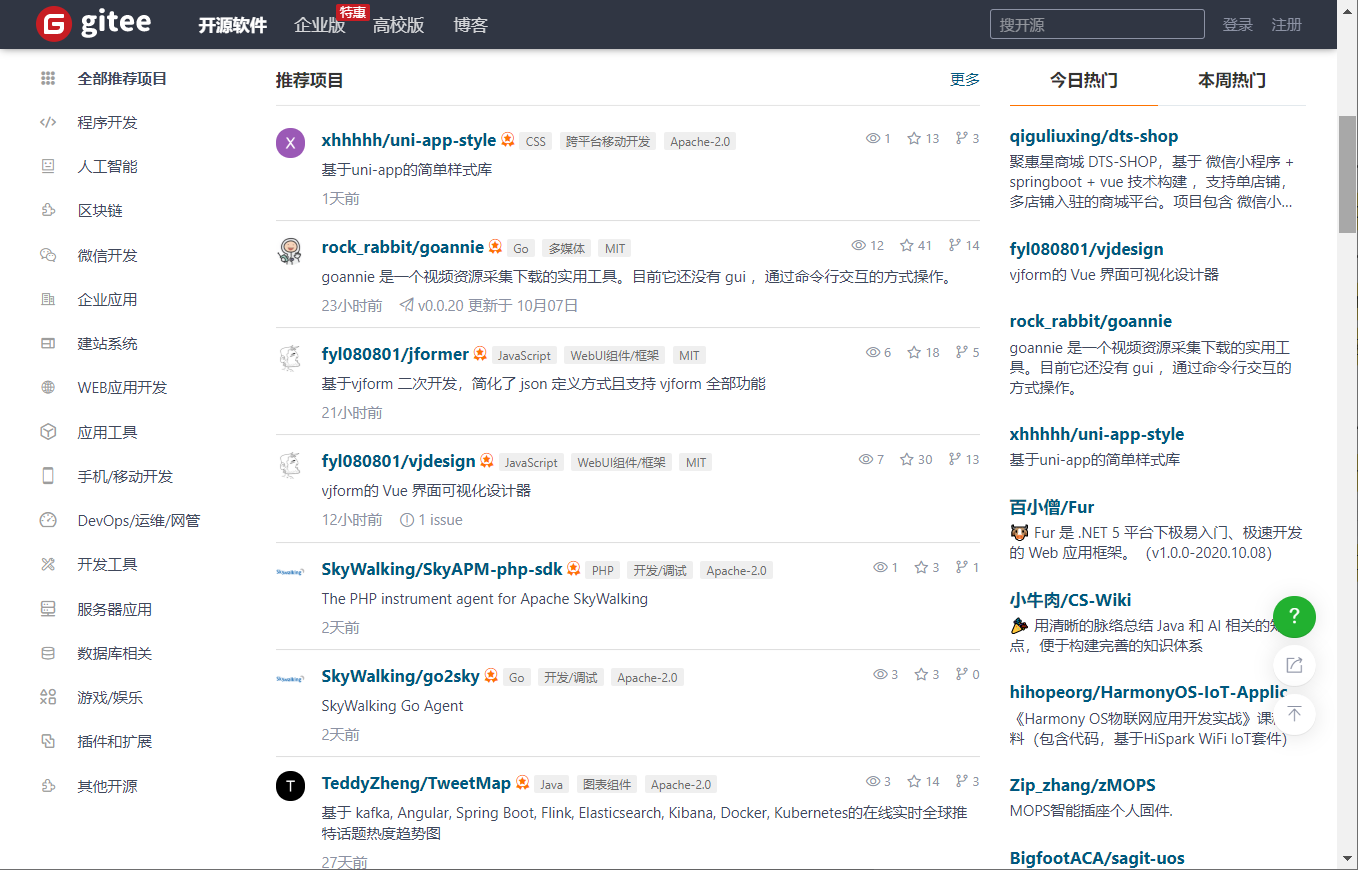This screenshot has height=870, width=1358.
Task: Click the xhhhhh purple X avatar
Action: (x=290, y=143)
